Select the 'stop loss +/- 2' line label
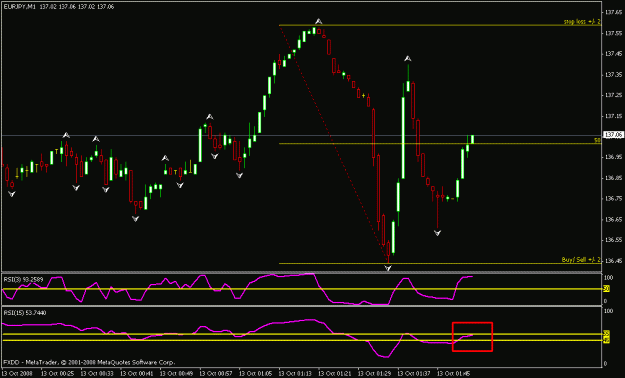 (x=582, y=22)
